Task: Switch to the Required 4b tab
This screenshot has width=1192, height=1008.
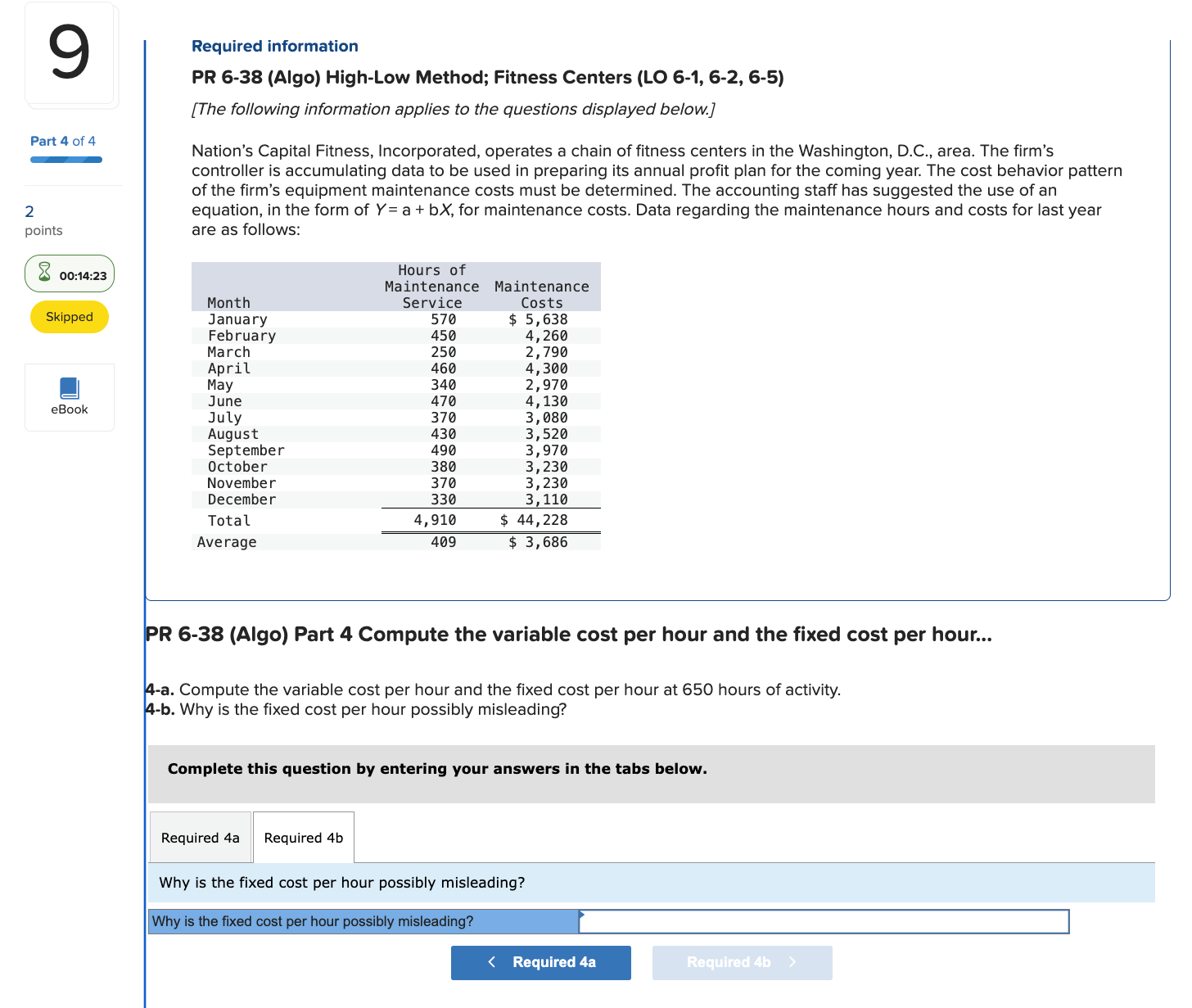Action: [303, 837]
